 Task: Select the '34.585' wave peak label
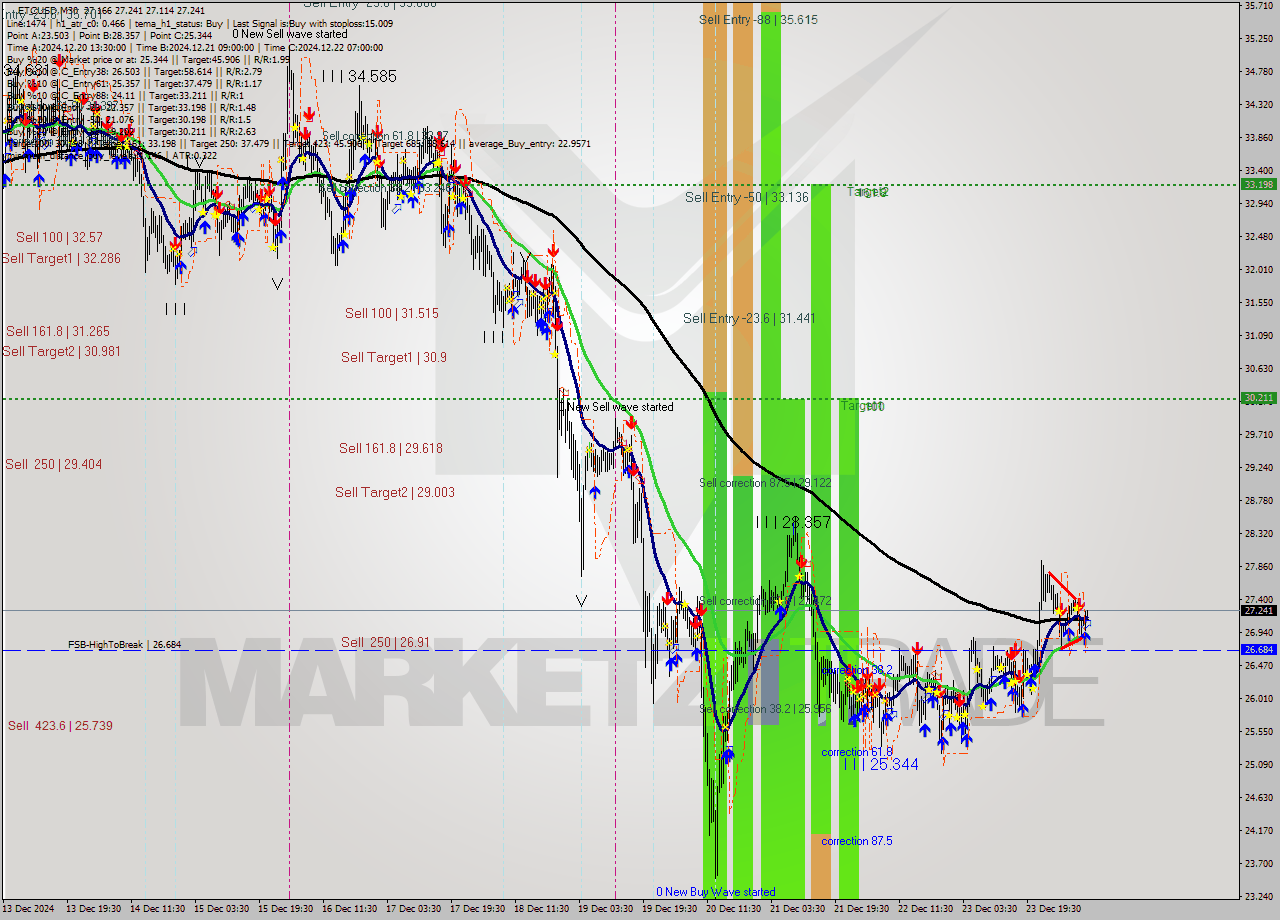click(372, 76)
